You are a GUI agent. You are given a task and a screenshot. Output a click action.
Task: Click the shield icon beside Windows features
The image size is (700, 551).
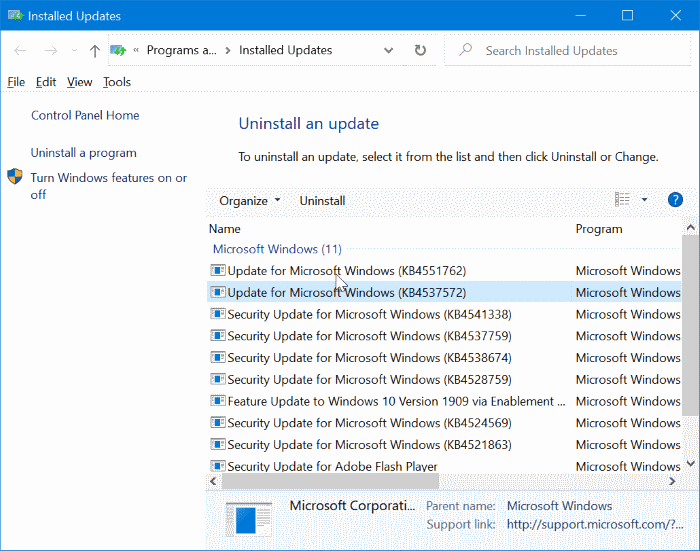pyautogui.click(x=15, y=176)
